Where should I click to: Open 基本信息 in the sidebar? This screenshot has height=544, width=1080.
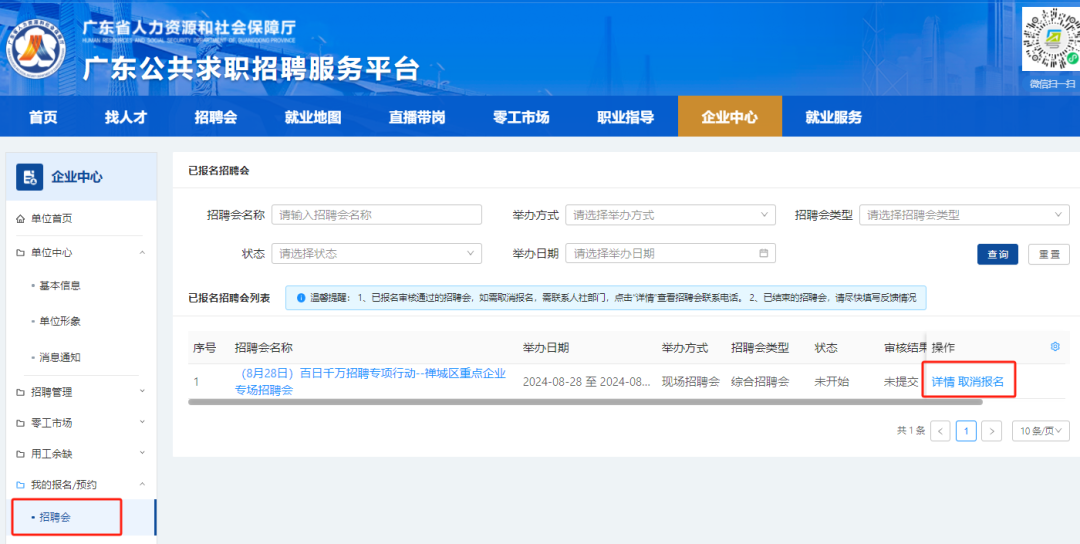pyautogui.click(x=60, y=285)
